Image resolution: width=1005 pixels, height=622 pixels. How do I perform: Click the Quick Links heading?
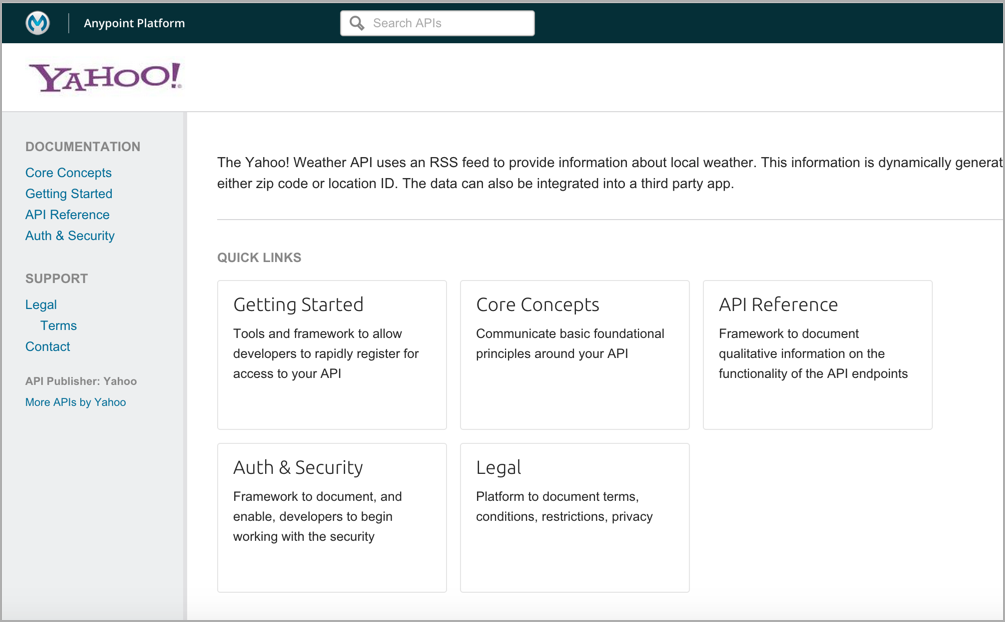[259, 258]
